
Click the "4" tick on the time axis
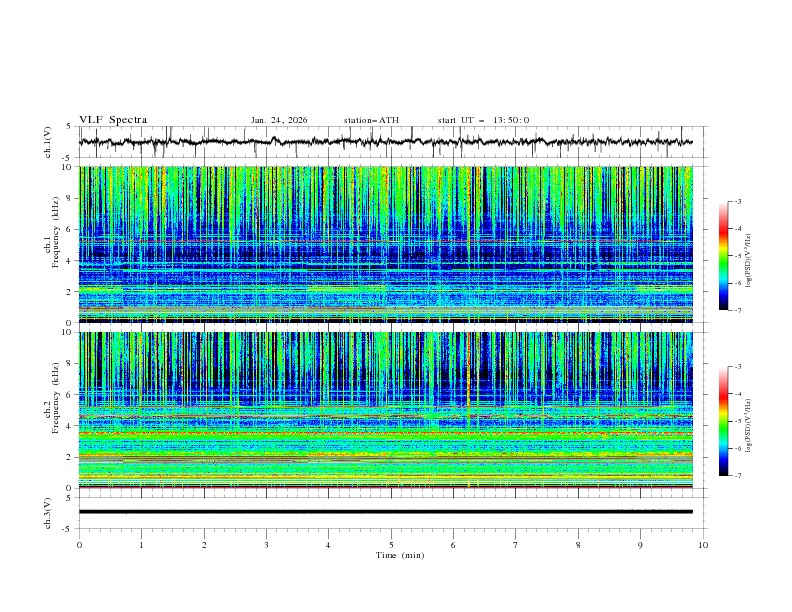coord(328,545)
